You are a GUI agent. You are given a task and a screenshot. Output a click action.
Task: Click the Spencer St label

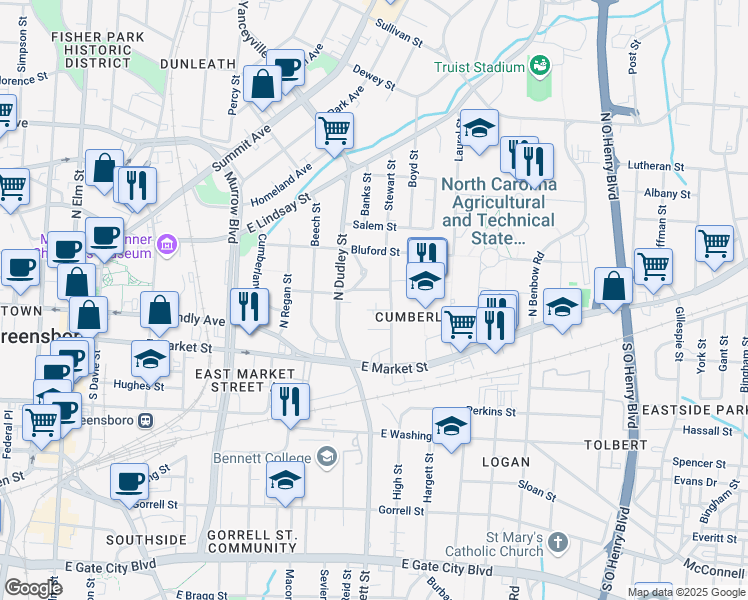pos(699,463)
